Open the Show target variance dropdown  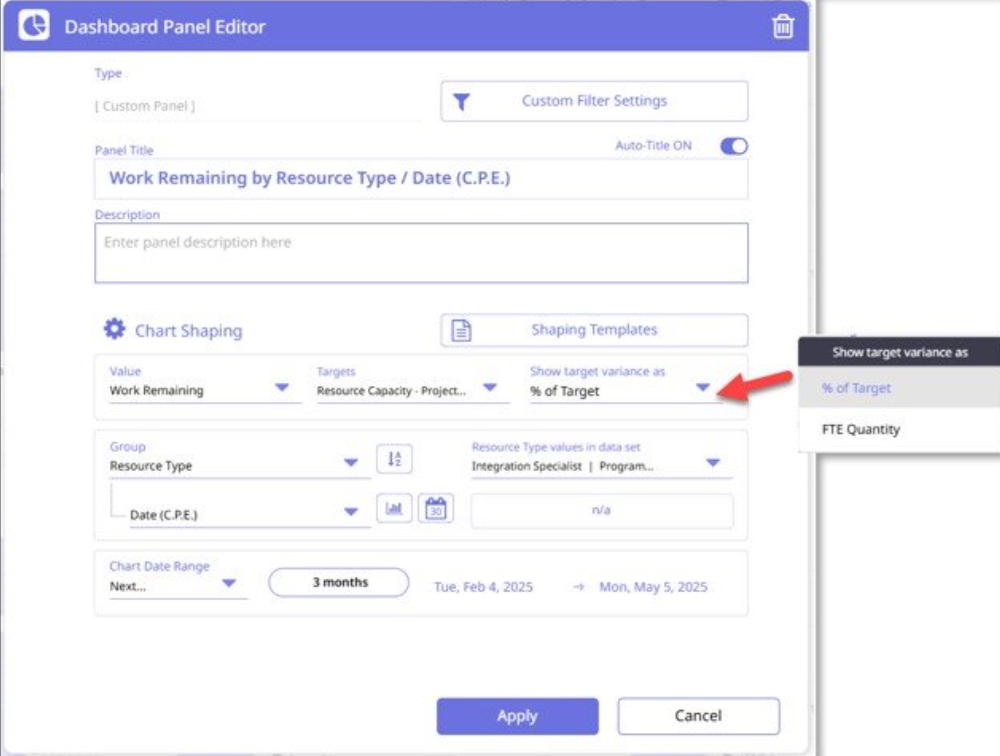(703, 388)
